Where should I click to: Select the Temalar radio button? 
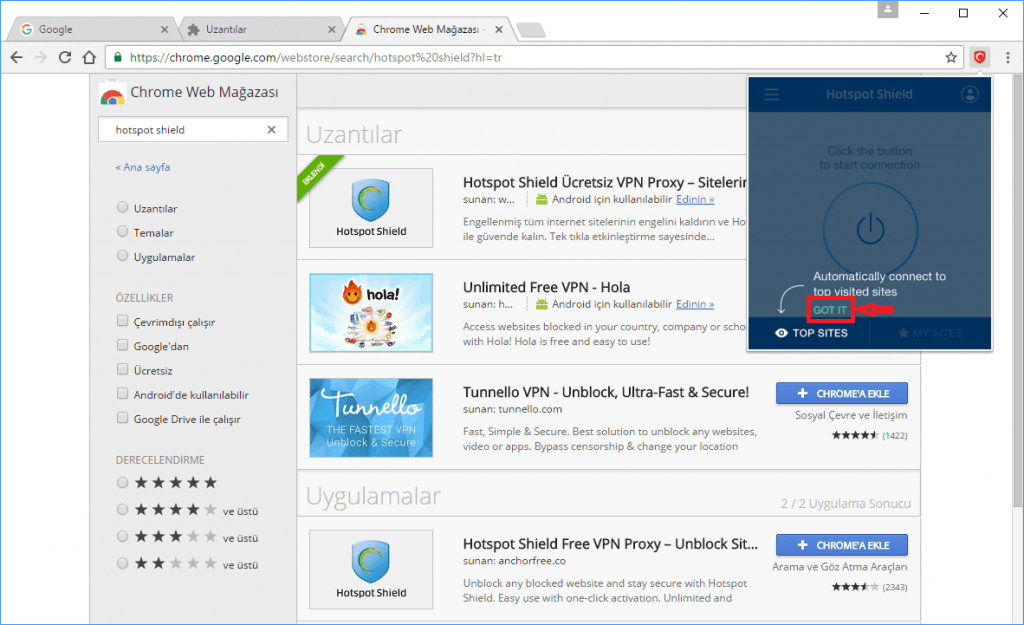click(121, 232)
